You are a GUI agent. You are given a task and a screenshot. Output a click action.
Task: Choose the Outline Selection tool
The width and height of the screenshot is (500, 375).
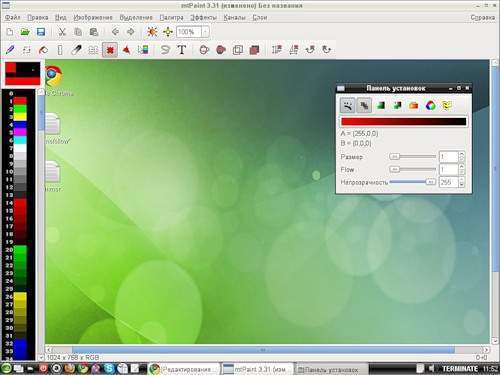click(x=237, y=50)
